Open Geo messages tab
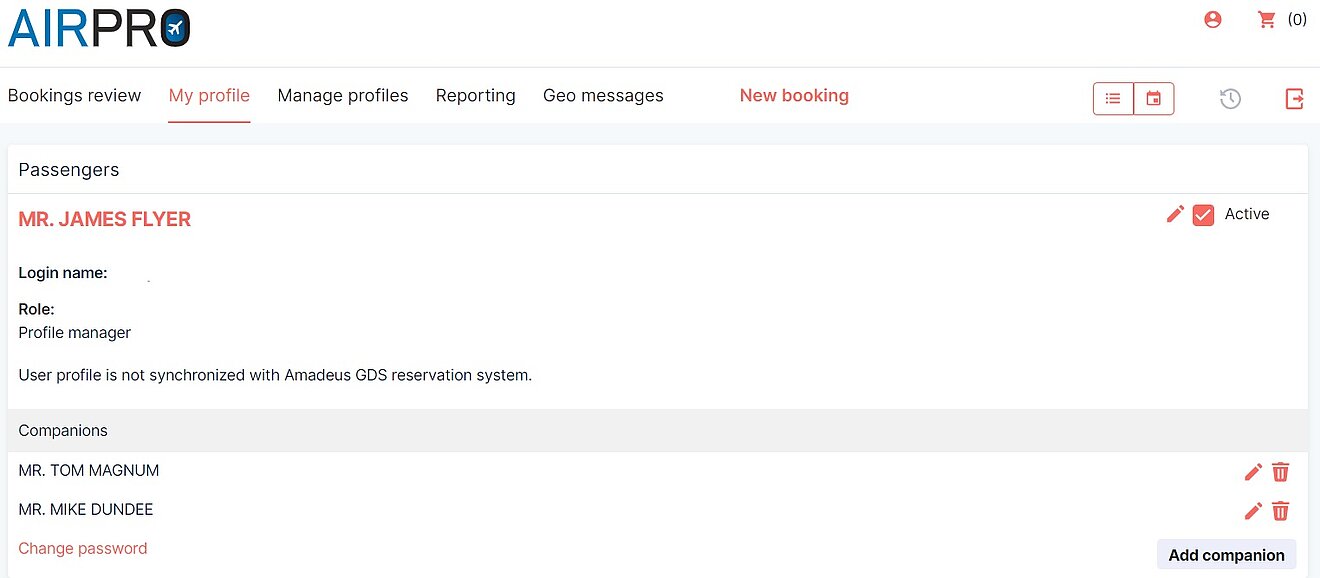 (603, 96)
